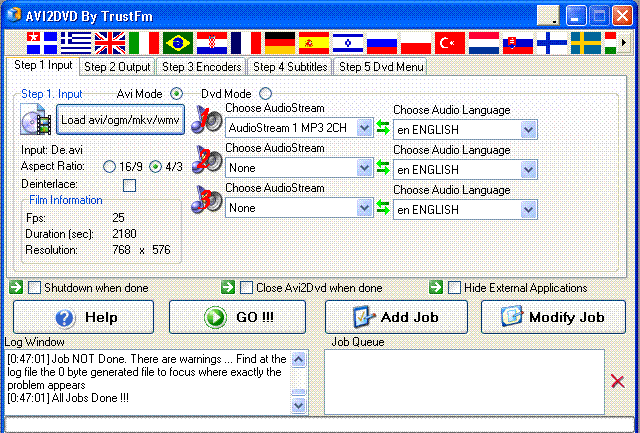Set aspect ratio to 4/3
The height and width of the screenshot is (433, 640).
(x=156, y=167)
